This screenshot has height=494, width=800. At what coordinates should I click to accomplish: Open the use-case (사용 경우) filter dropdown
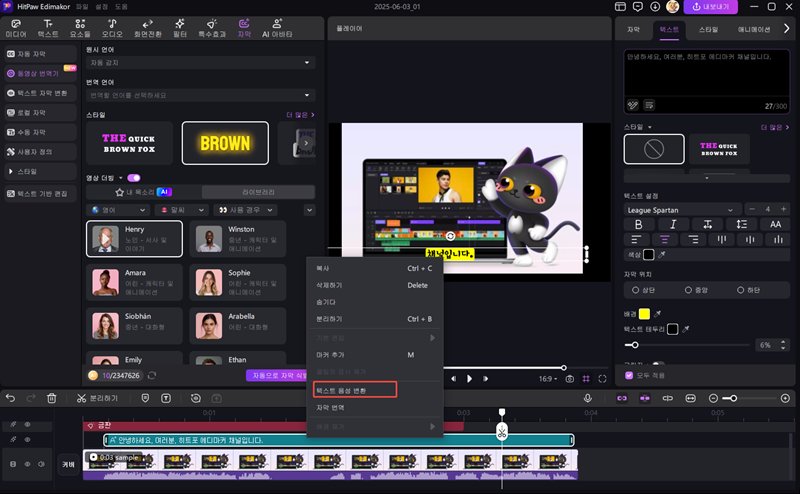click(246, 210)
